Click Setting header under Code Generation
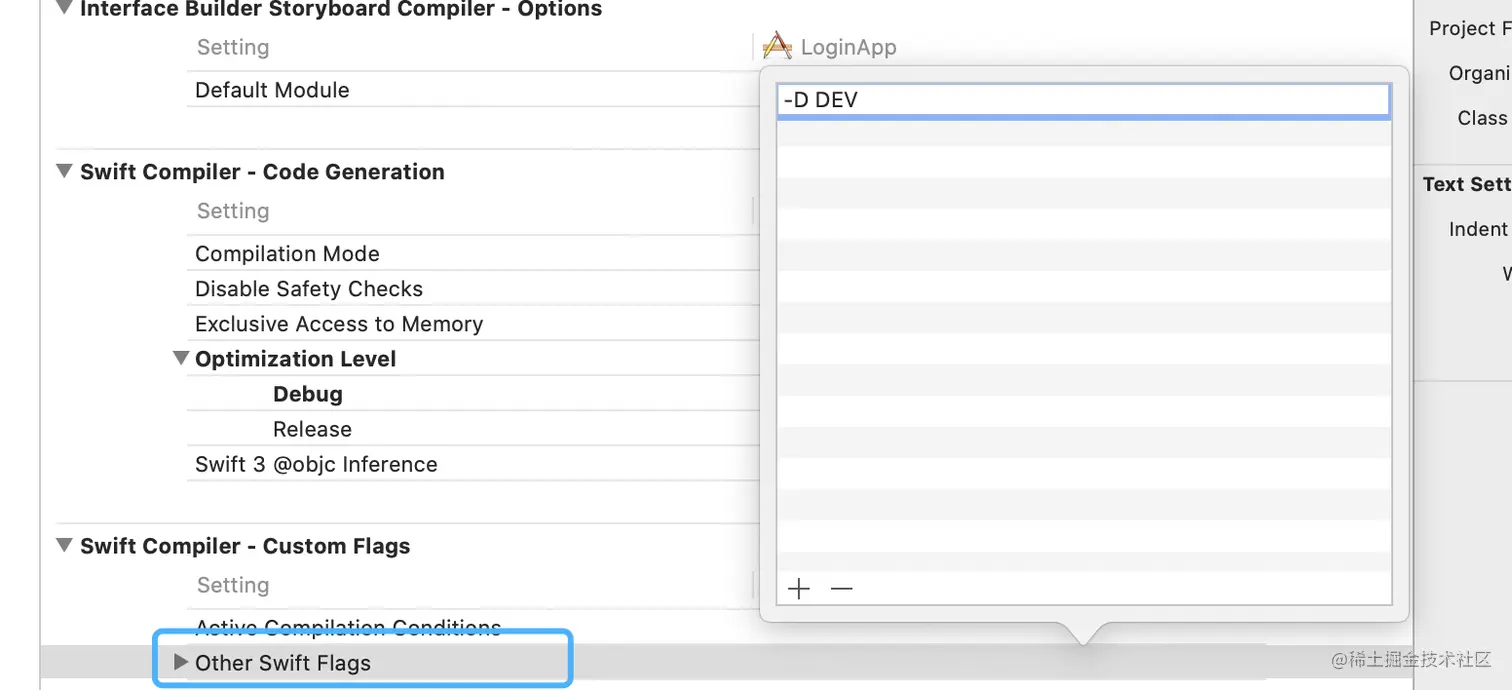Viewport: 1512px width, 690px height. (233, 211)
